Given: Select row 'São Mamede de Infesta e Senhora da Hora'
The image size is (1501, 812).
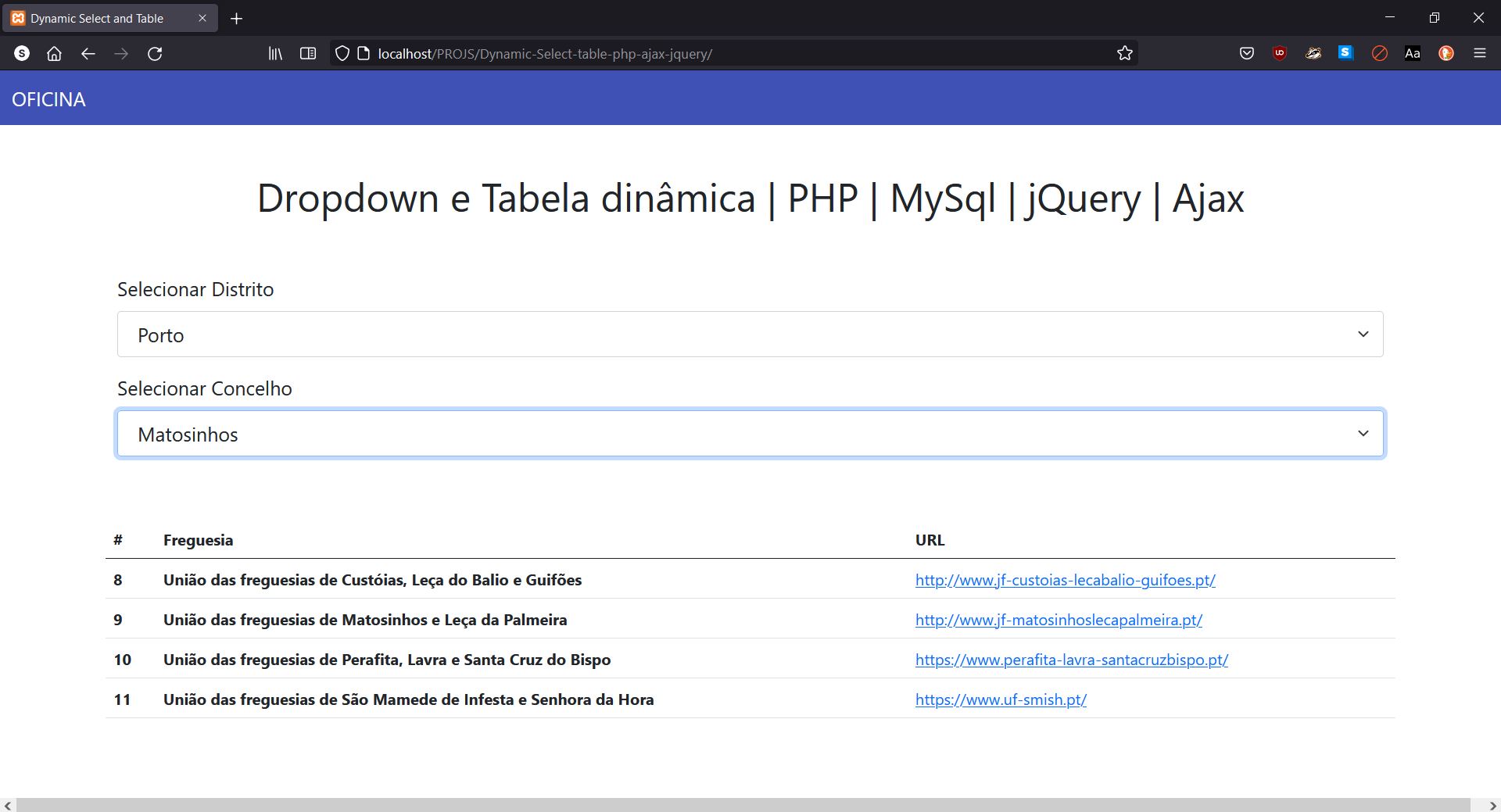Looking at the screenshot, I should (750, 699).
